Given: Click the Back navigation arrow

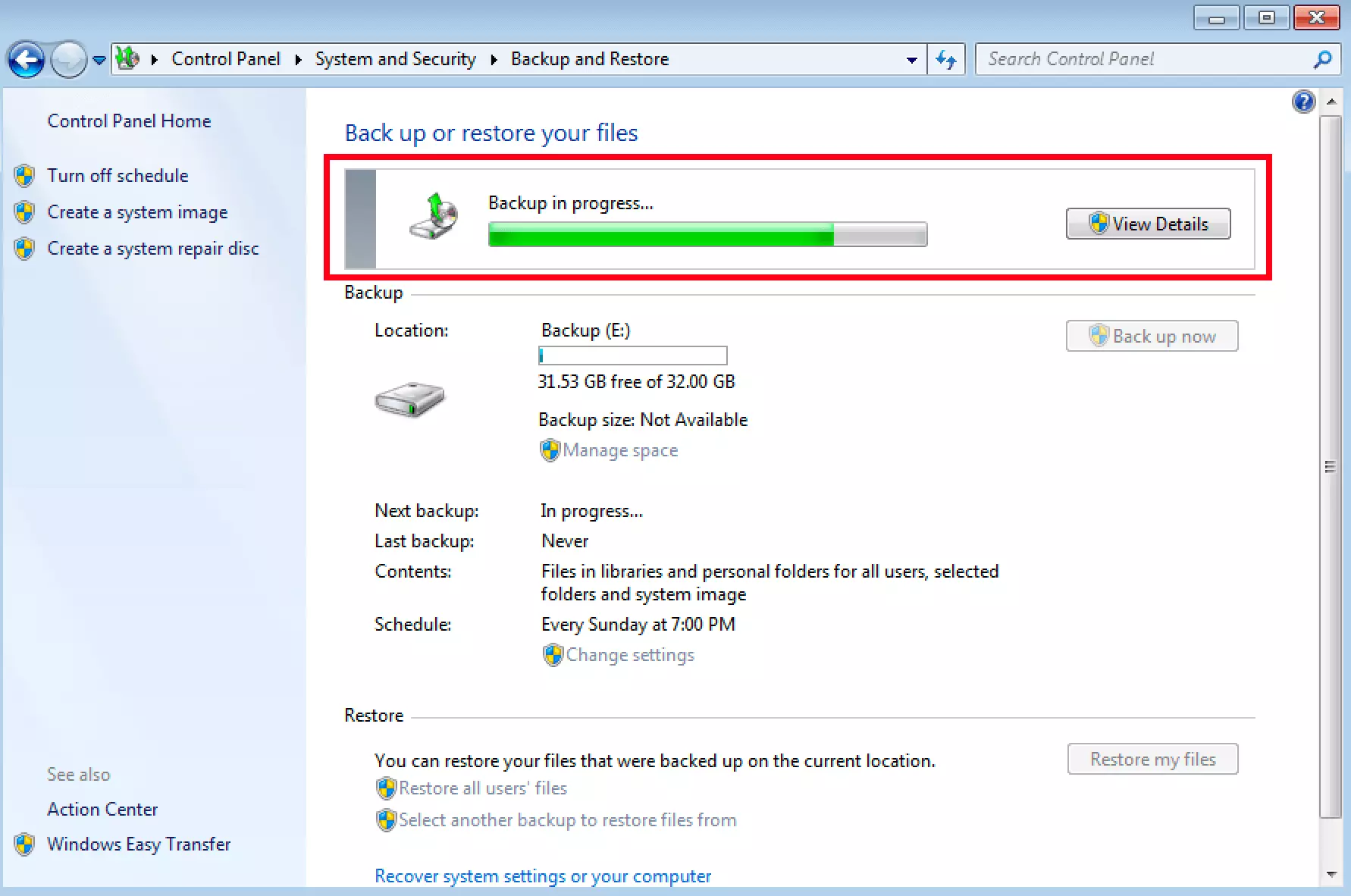Looking at the screenshot, I should (27, 60).
